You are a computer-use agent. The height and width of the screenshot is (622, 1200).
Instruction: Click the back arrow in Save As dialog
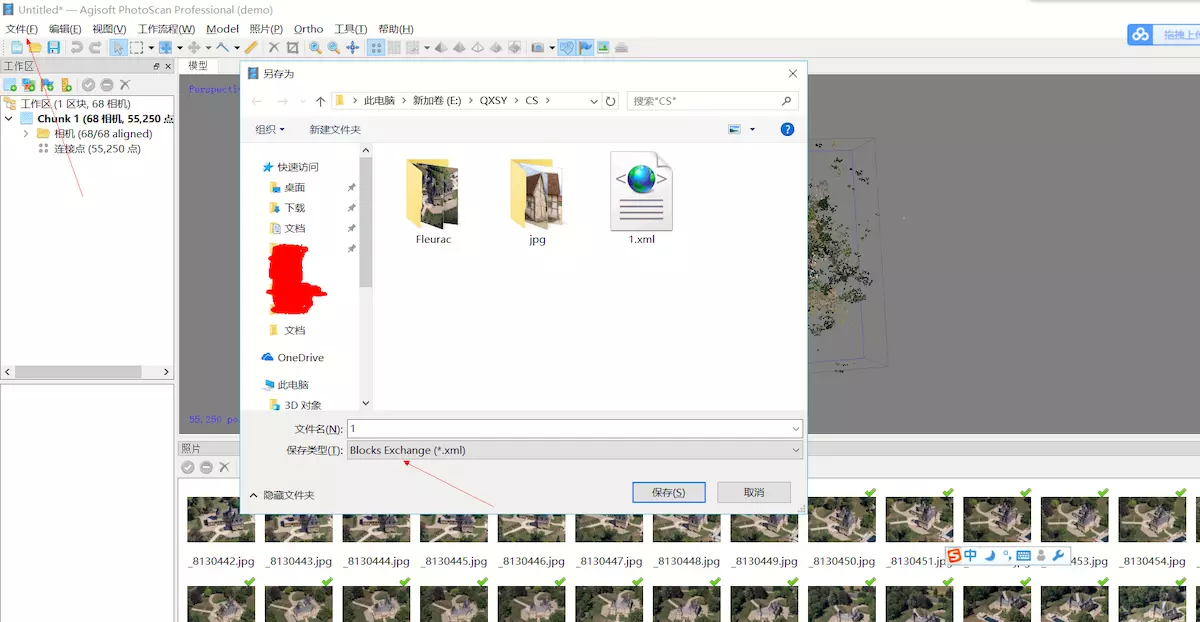click(x=257, y=101)
